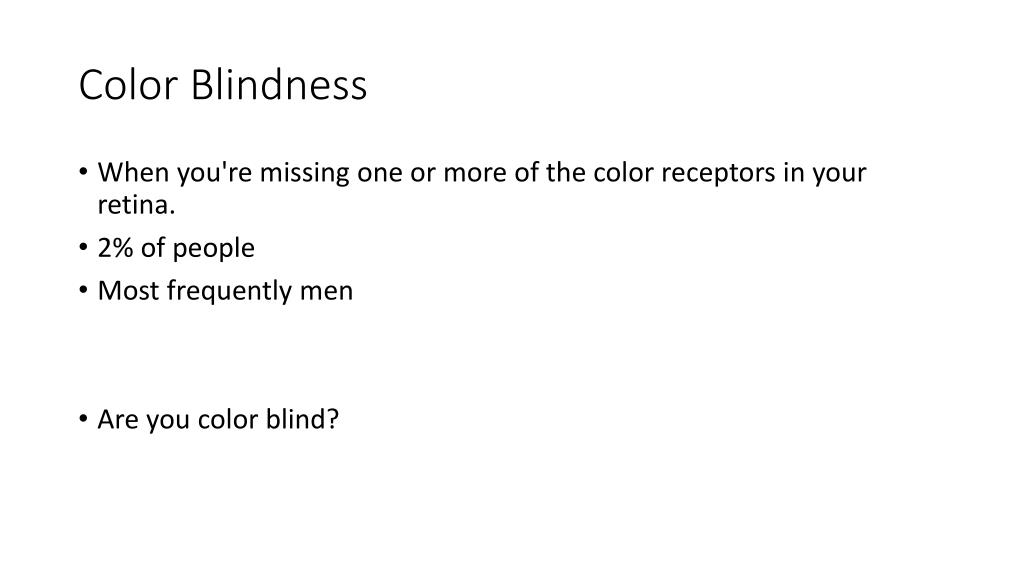Click the "Are you color blind?" question
This screenshot has height=576, width=1024.
tap(218, 419)
